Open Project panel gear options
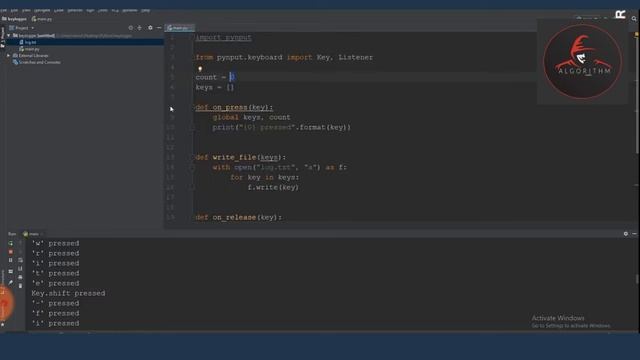Viewport: 640px width, 360px height. (150, 28)
